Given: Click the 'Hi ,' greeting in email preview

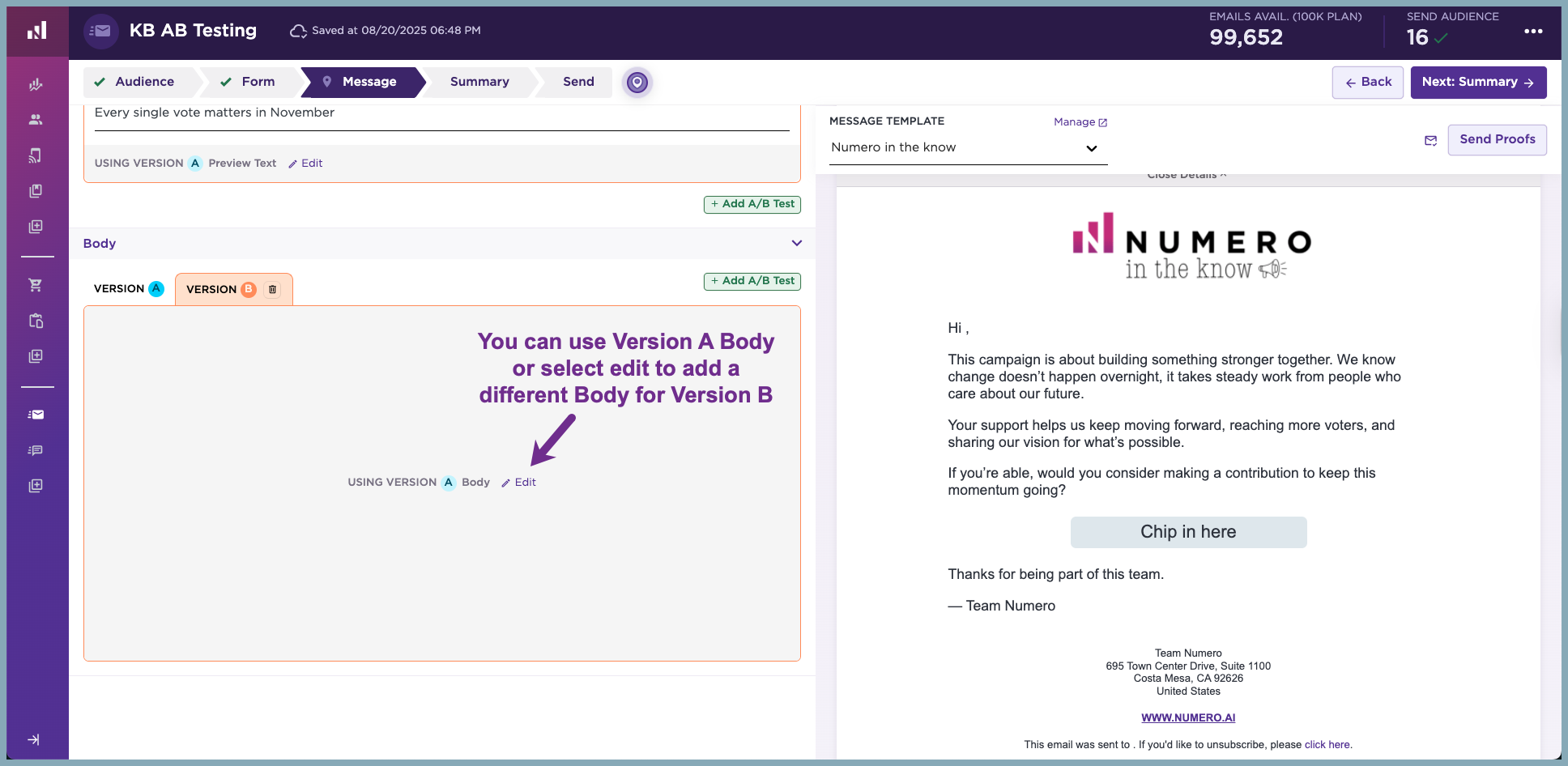Looking at the screenshot, I should coord(958,328).
